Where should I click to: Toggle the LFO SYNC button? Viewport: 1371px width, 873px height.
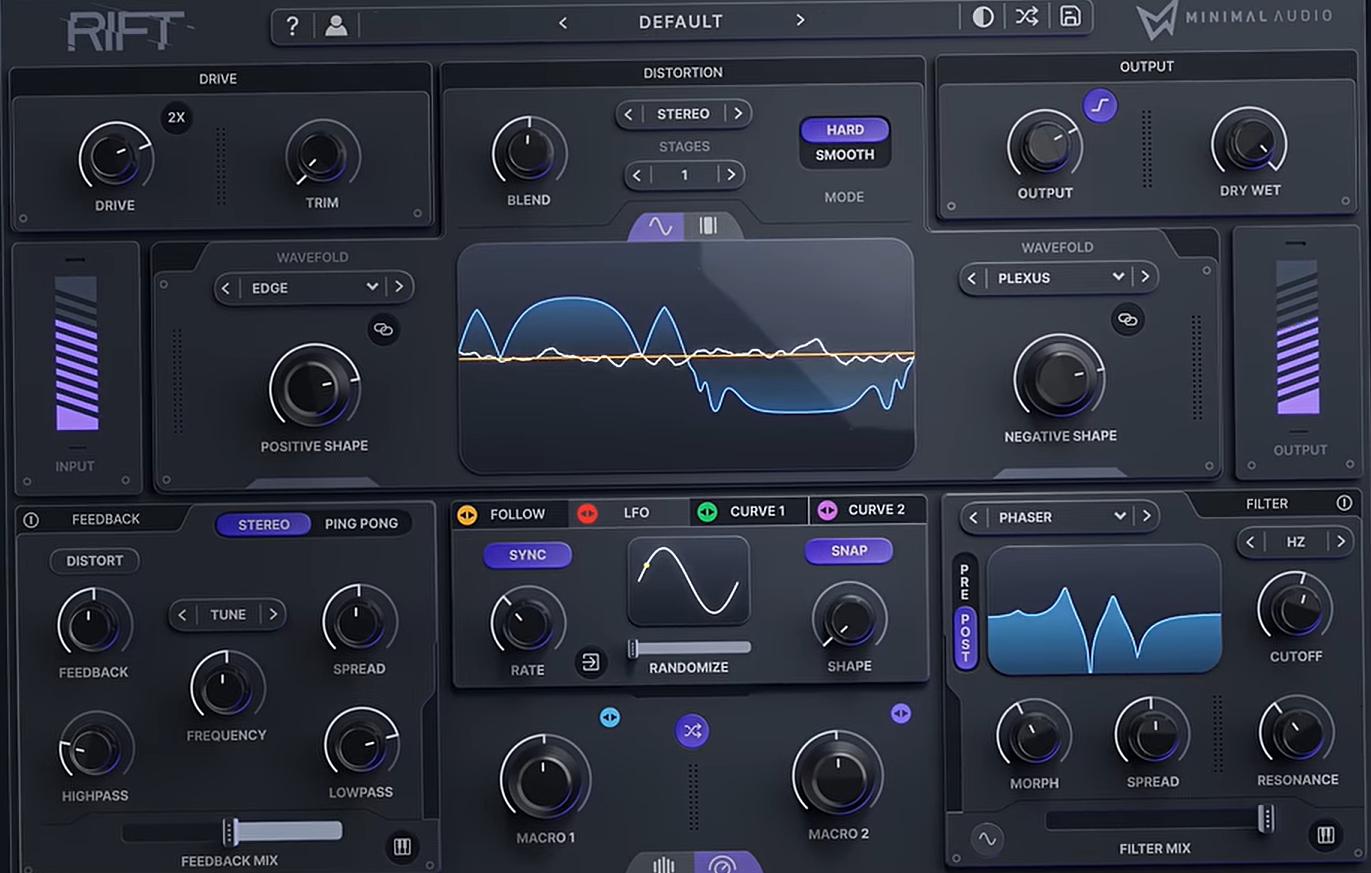pos(527,555)
